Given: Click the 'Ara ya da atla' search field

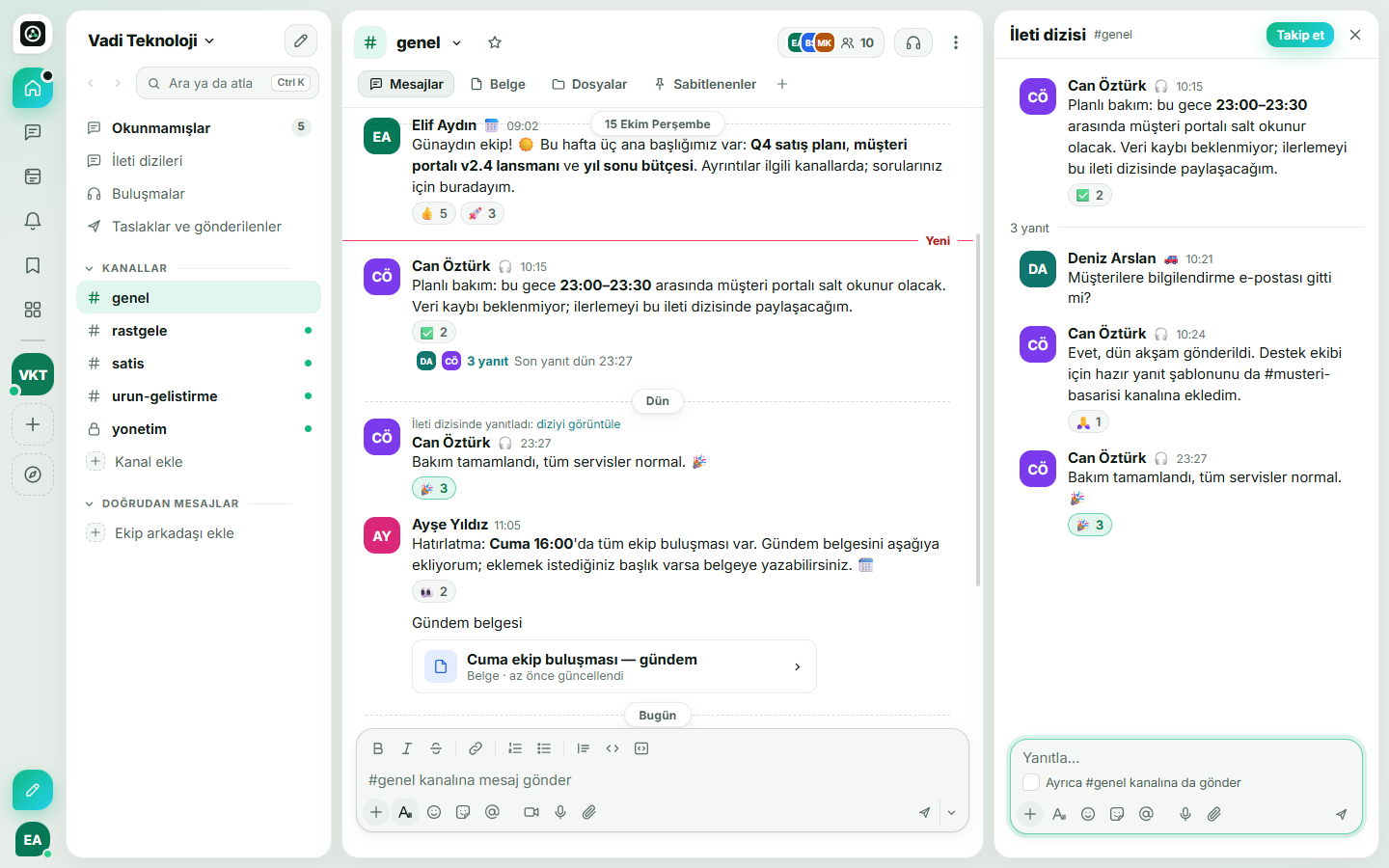Looking at the screenshot, I should coord(228,83).
